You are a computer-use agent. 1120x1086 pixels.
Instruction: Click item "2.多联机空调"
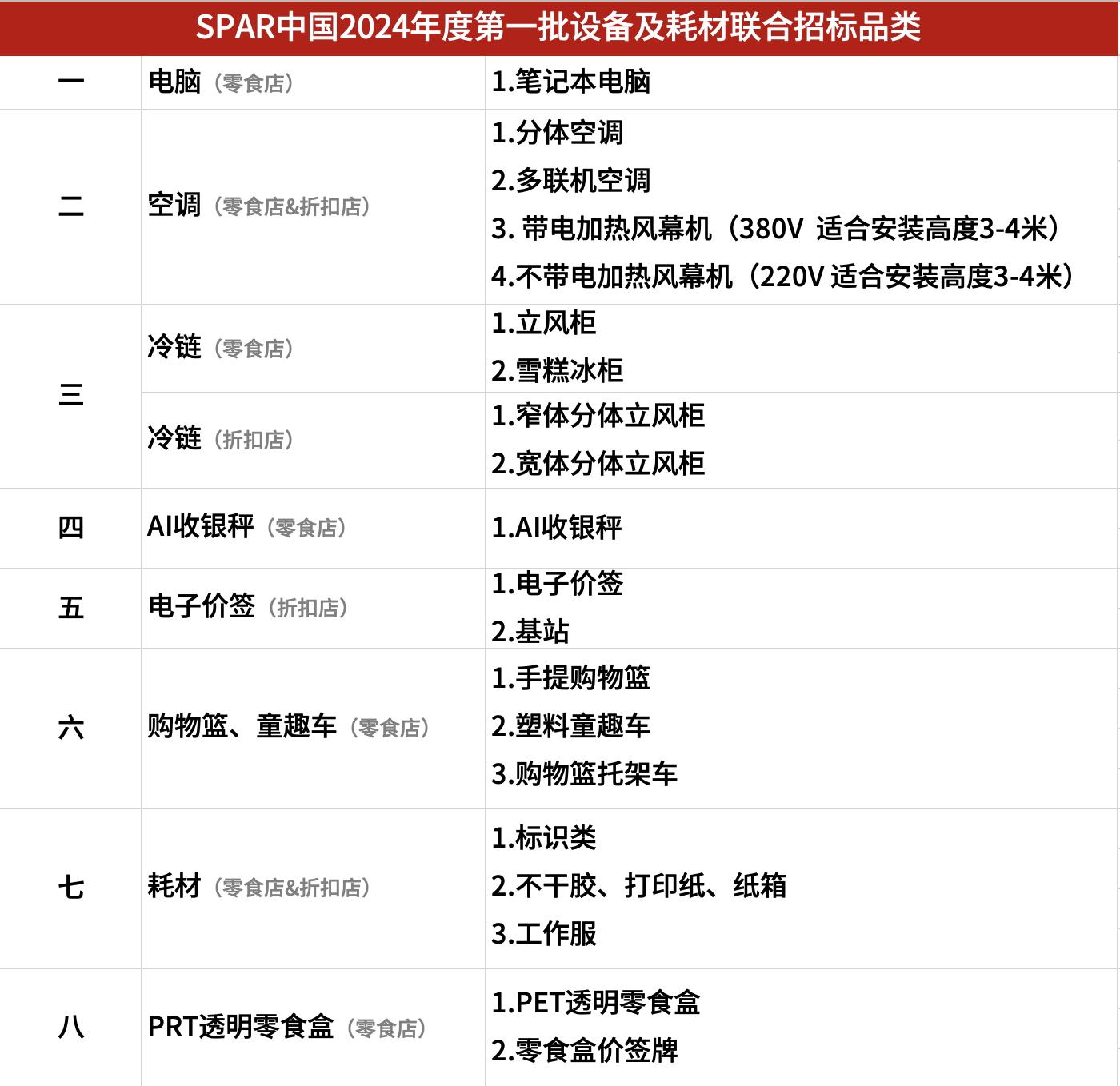(x=571, y=181)
